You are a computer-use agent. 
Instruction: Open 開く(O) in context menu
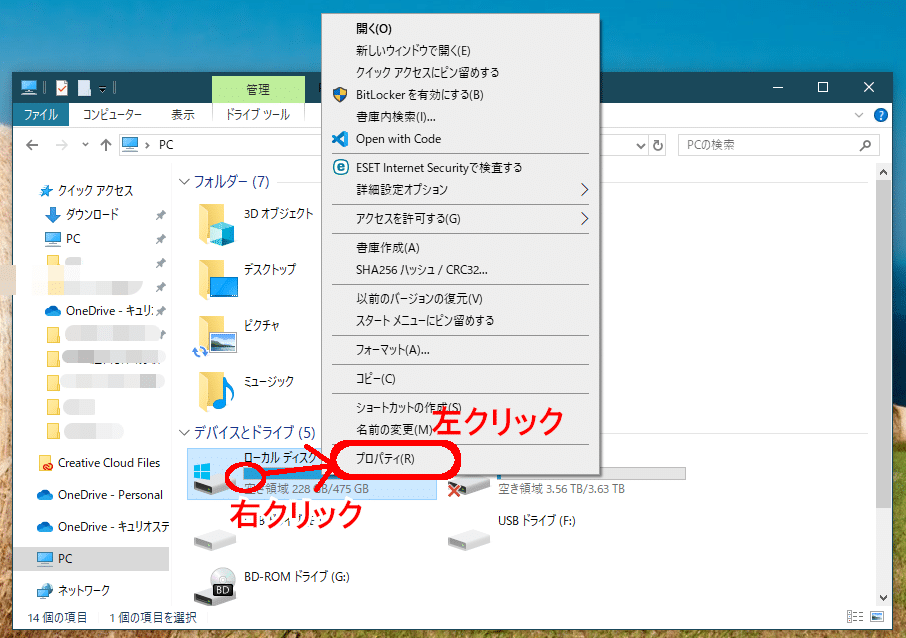[373, 28]
